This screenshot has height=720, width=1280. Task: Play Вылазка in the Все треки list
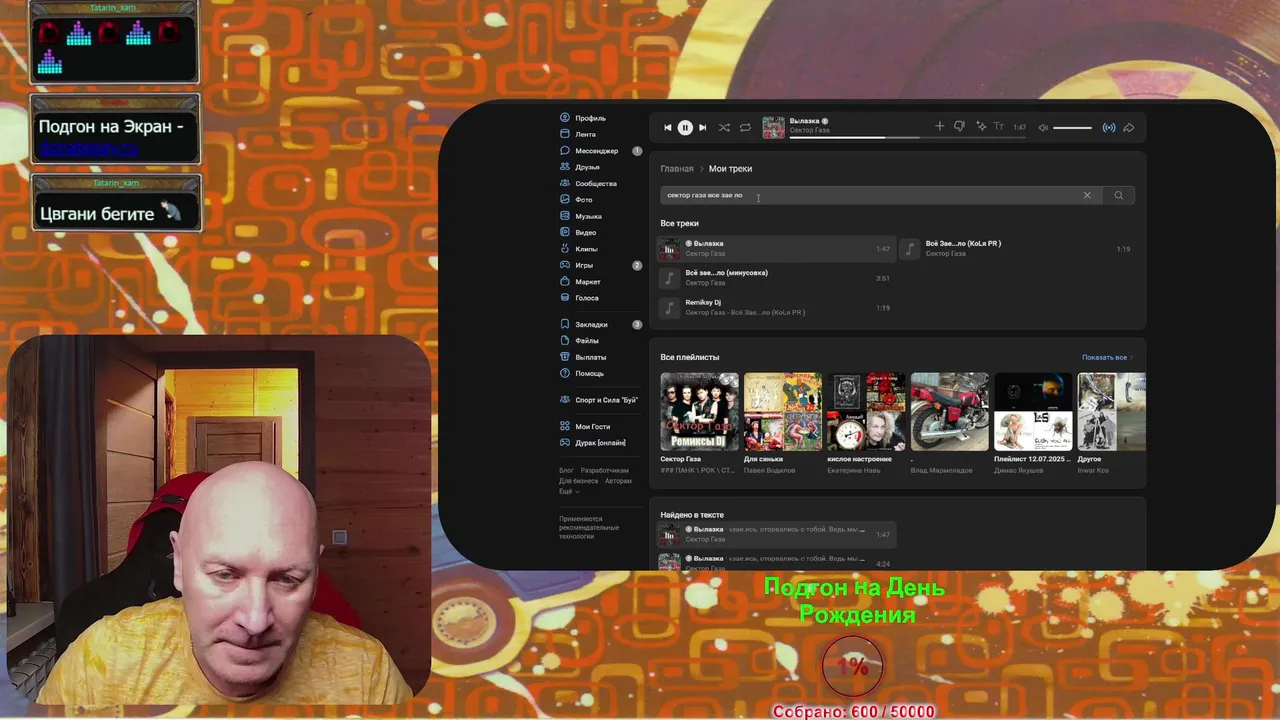[x=775, y=249]
